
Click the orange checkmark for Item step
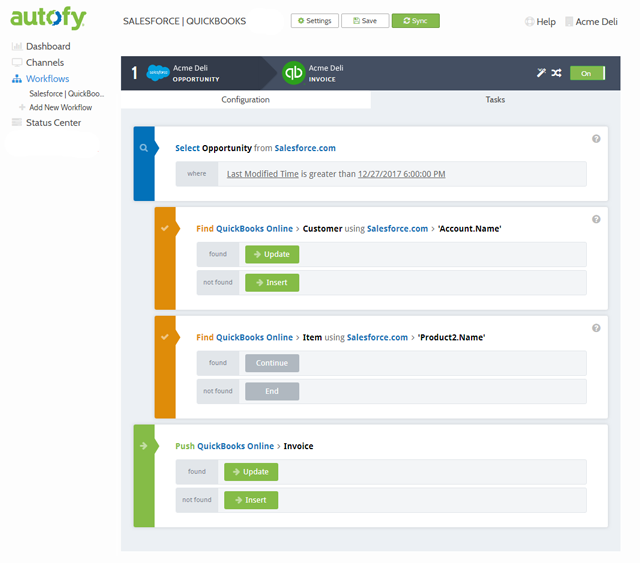point(165,337)
